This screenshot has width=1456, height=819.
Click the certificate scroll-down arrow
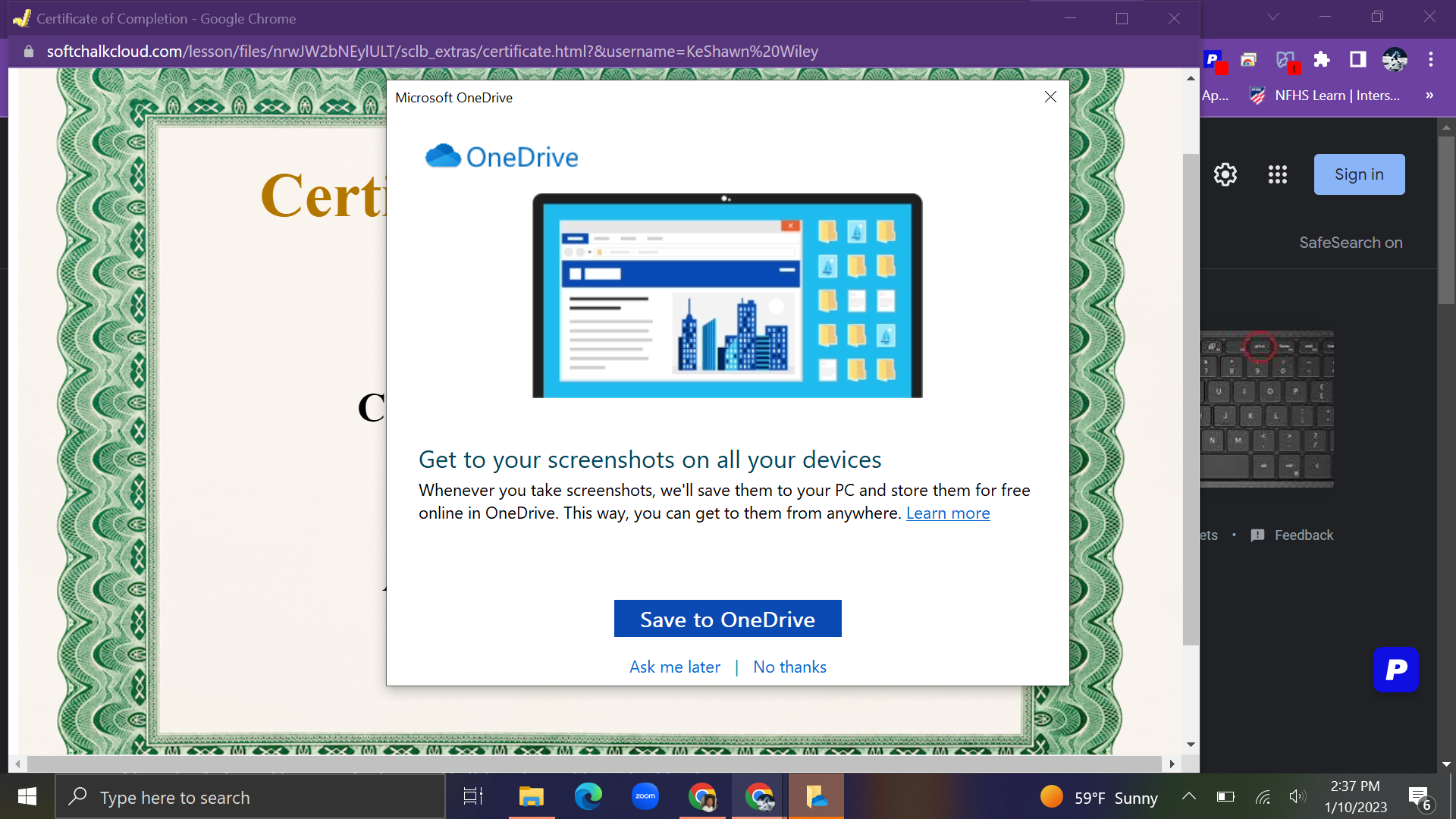(1191, 745)
